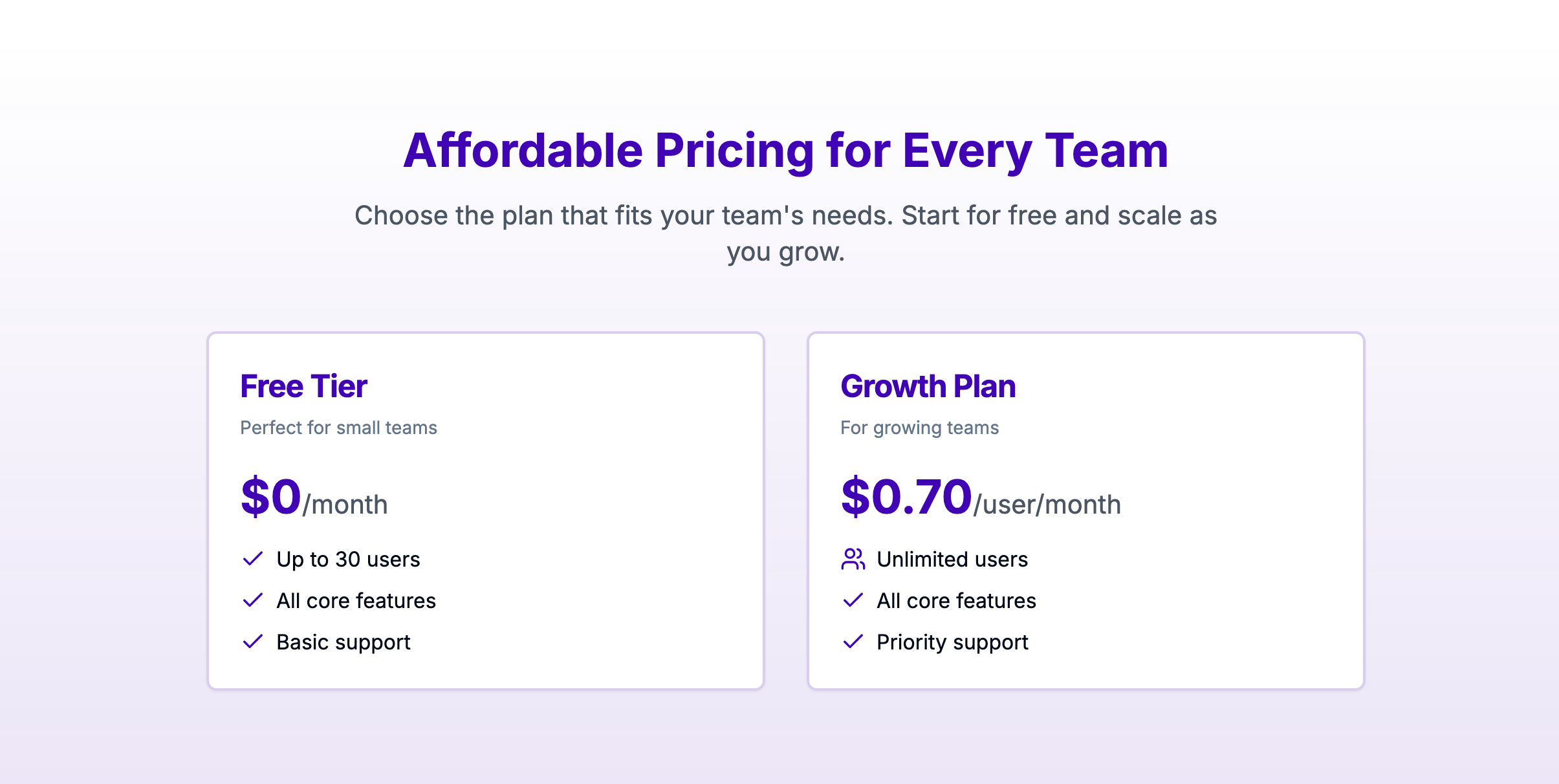Click the checkmark next to Priority support

pos(853,641)
